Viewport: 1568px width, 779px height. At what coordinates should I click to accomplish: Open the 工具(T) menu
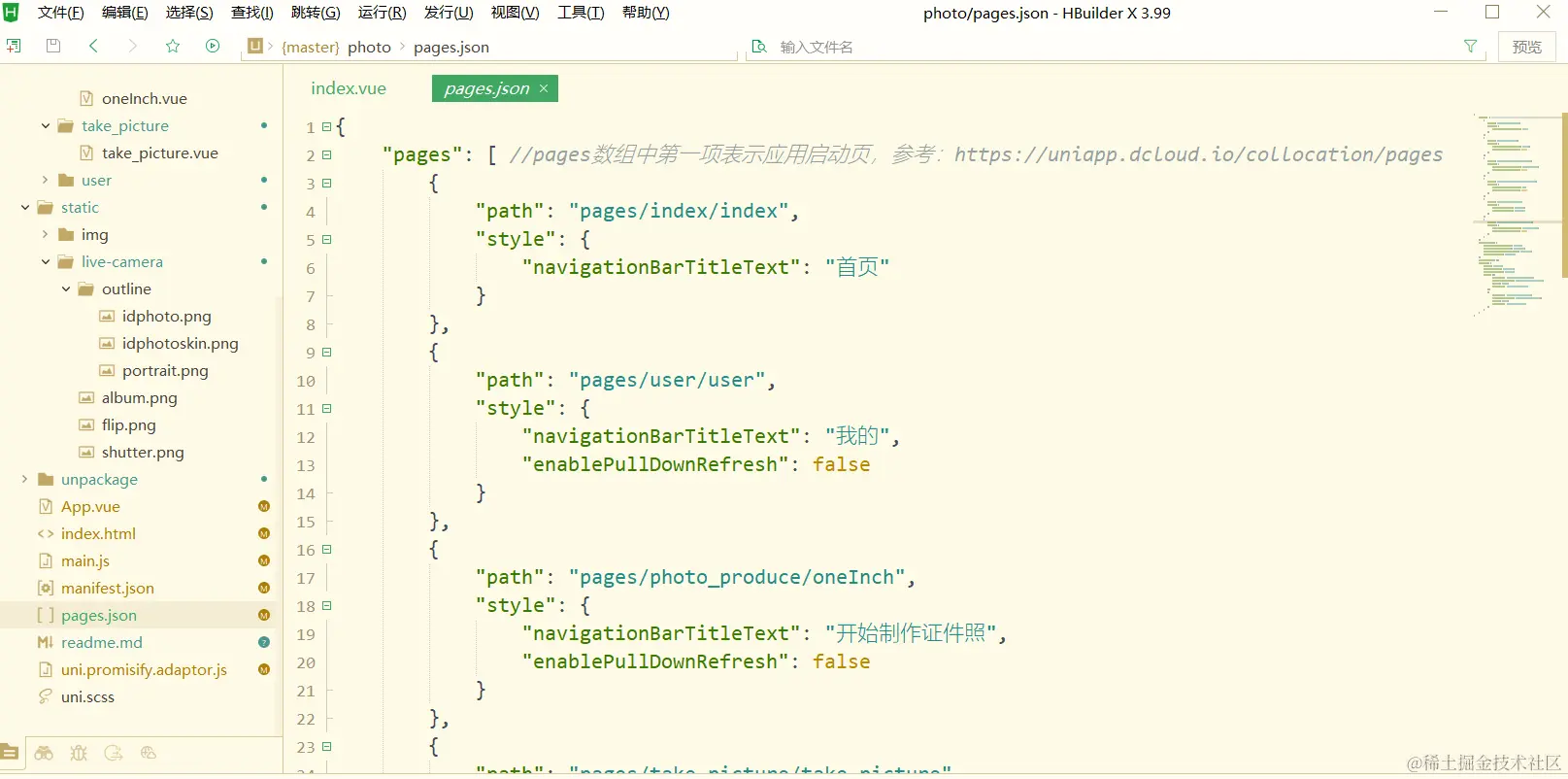click(x=581, y=13)
